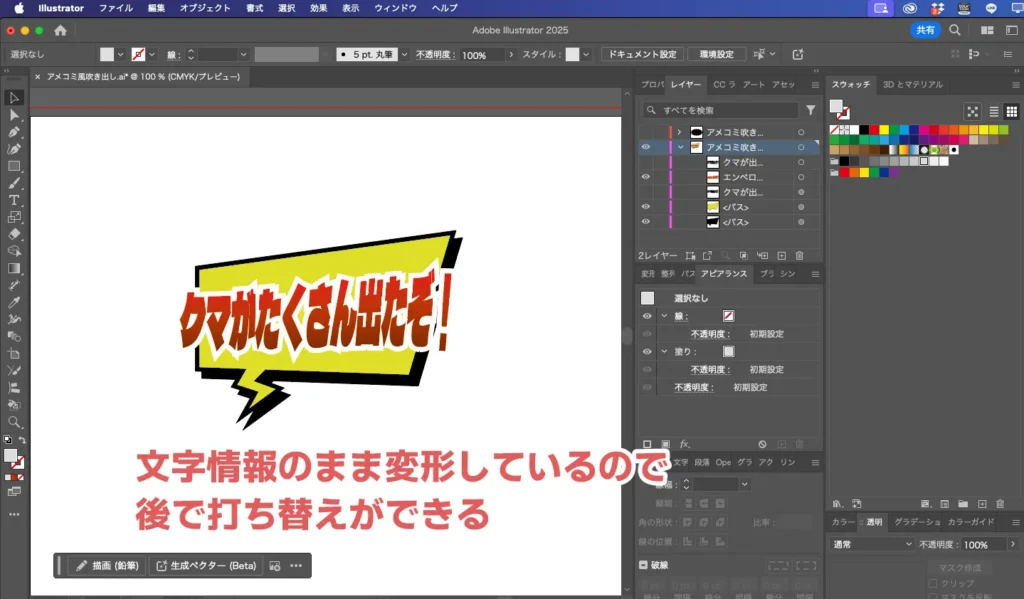Select the red swatch in the Swatches panel
The height and width of the screenshot is (599, 1024).
[874, 129]
